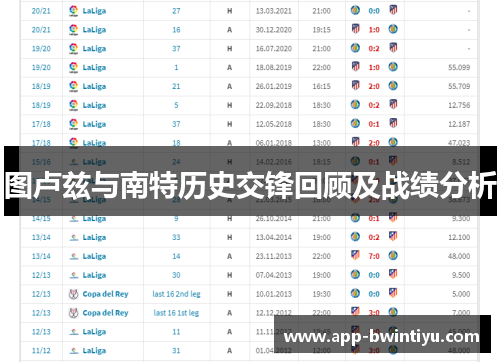The image size is (500, 362).
Task: Click the attendance value 48.000 in 23.11.2013 row
Action: 459,256
